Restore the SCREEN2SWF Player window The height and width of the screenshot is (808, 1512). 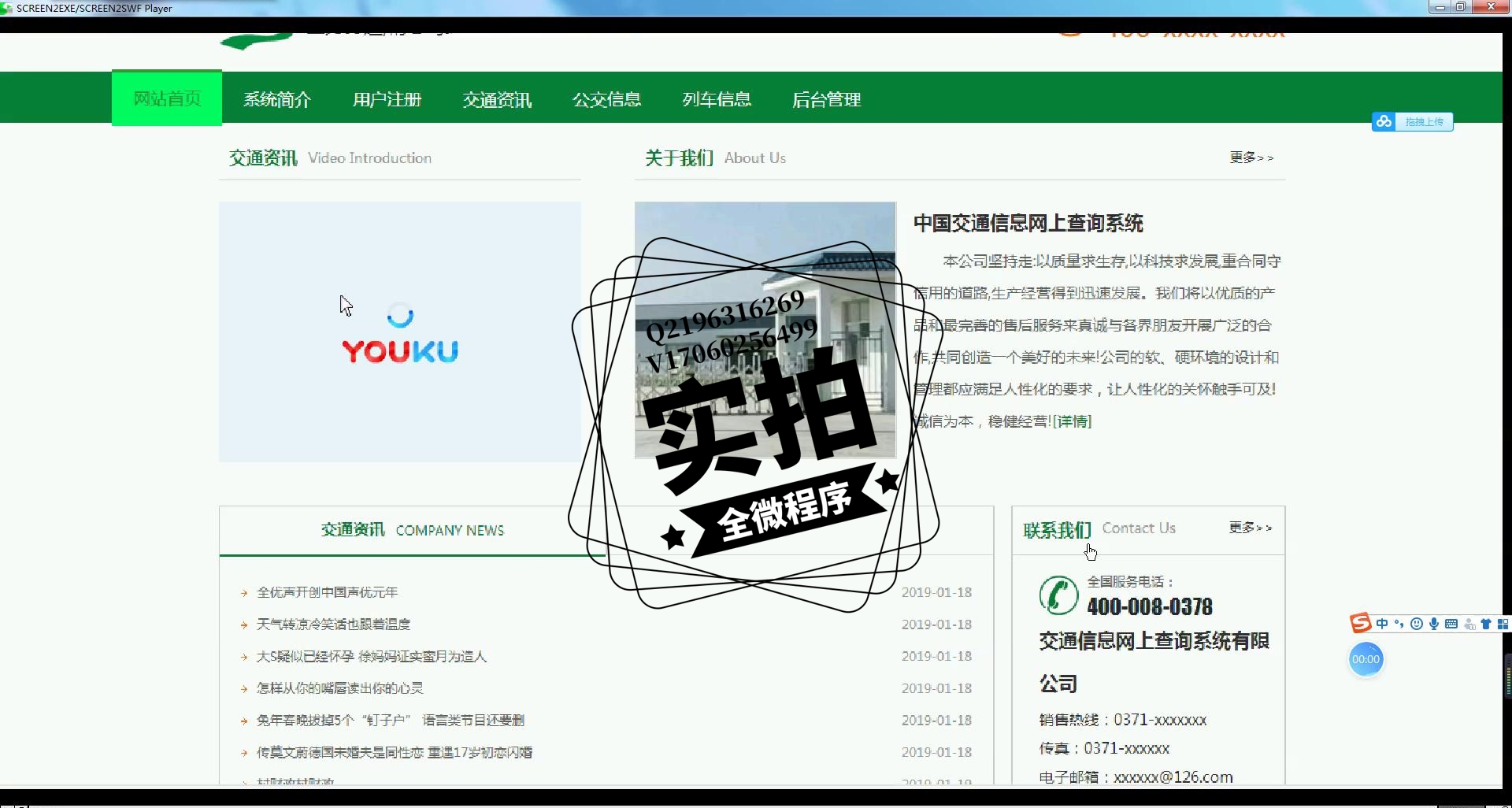click(x=1461, y=7)
